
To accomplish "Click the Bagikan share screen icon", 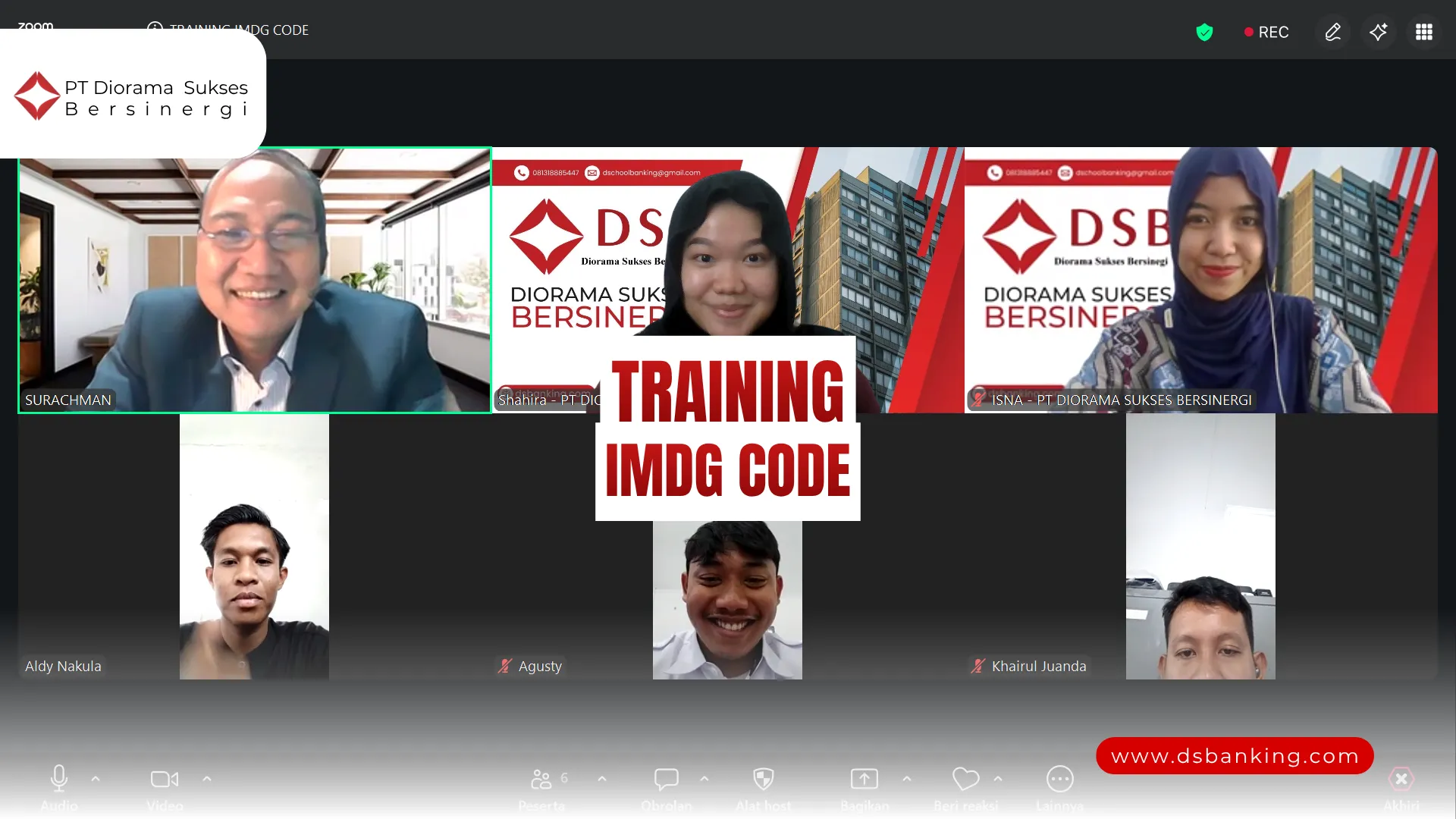I will (864, 779).
